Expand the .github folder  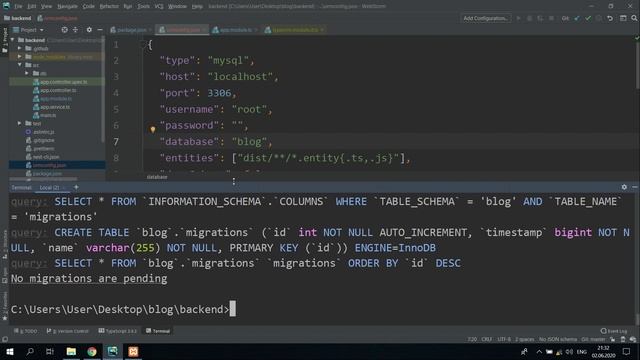click(20, 49)
